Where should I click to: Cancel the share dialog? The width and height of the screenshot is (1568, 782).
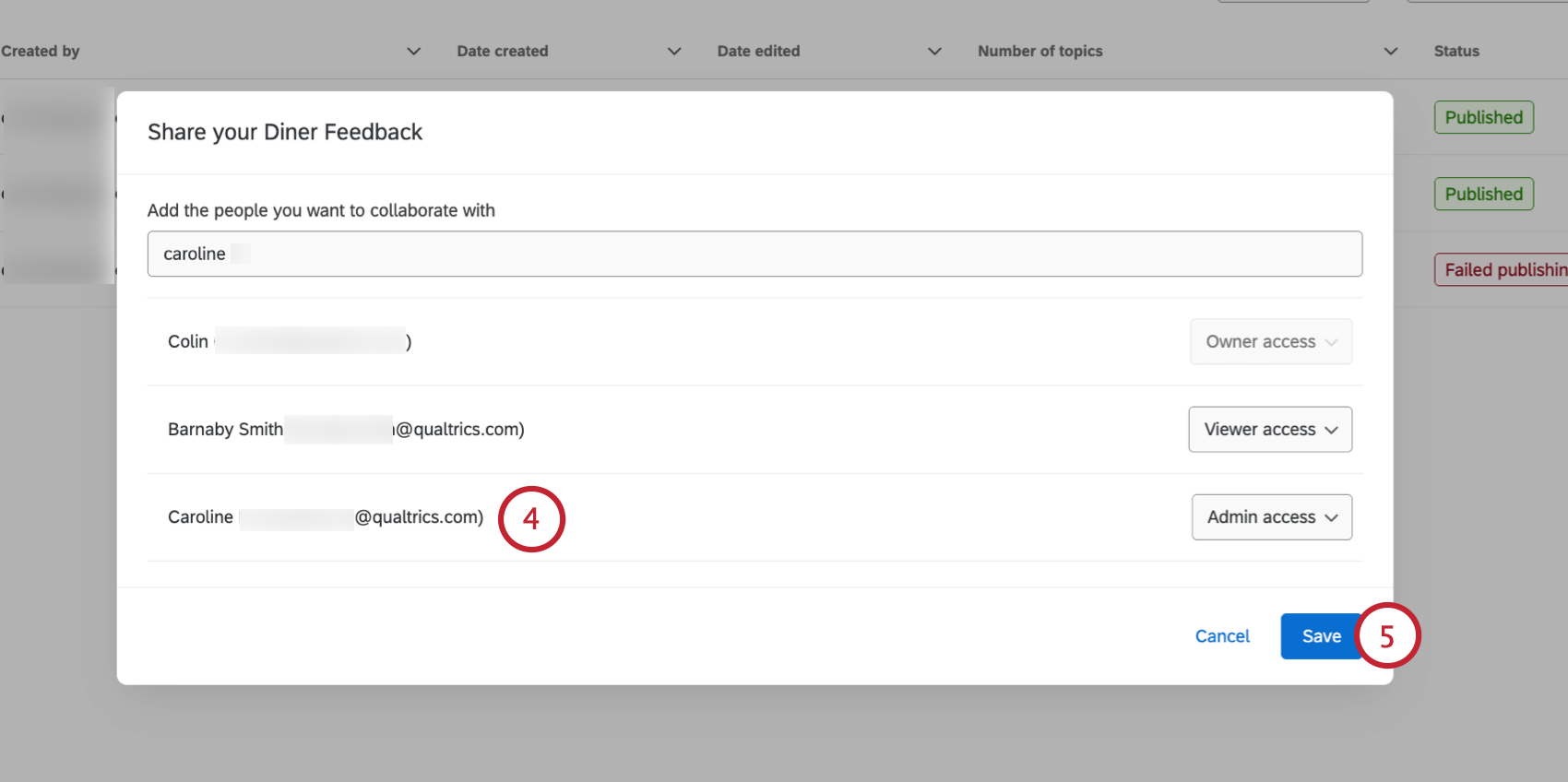(1222, 636)
